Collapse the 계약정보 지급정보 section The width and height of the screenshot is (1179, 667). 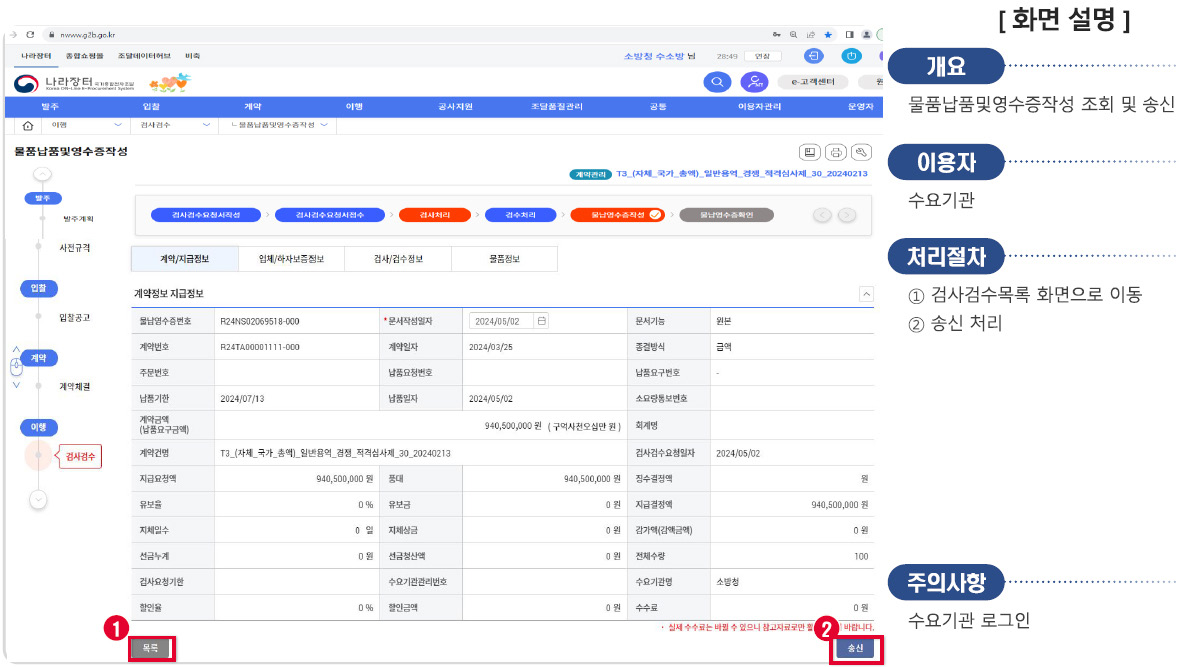tap(866, 294)
